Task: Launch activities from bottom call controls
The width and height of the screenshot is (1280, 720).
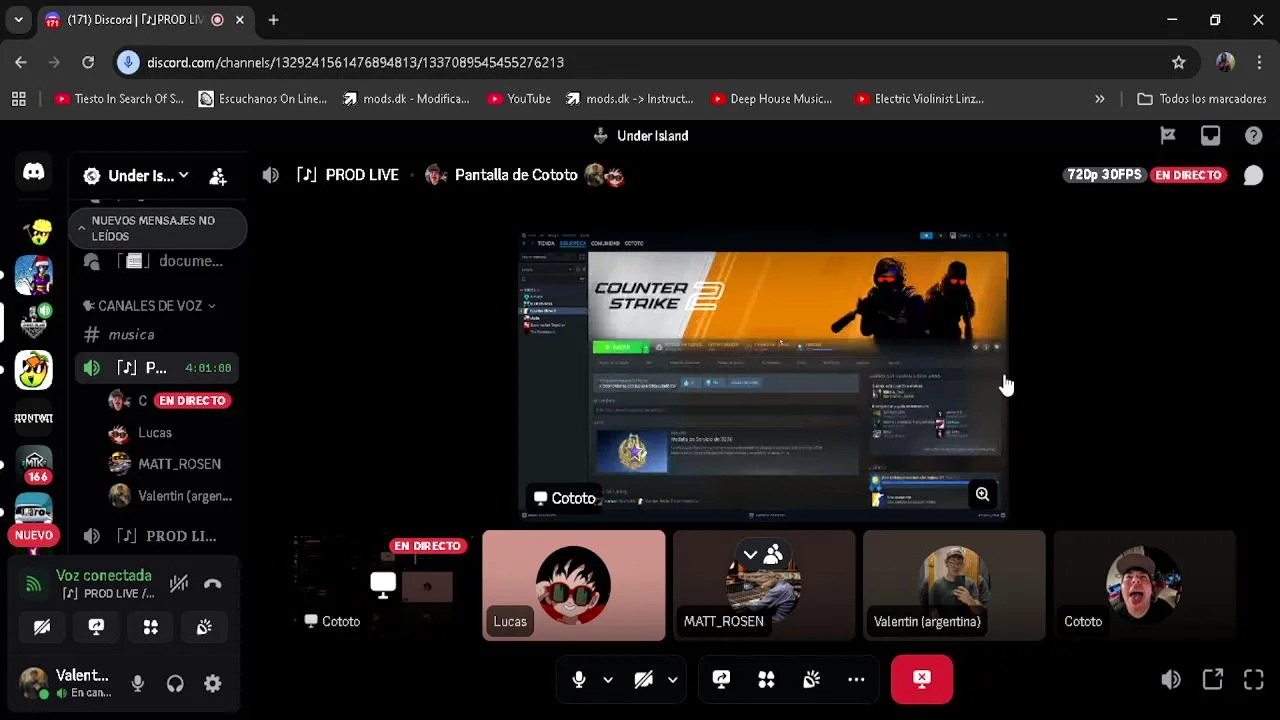Action: (766, 680)
